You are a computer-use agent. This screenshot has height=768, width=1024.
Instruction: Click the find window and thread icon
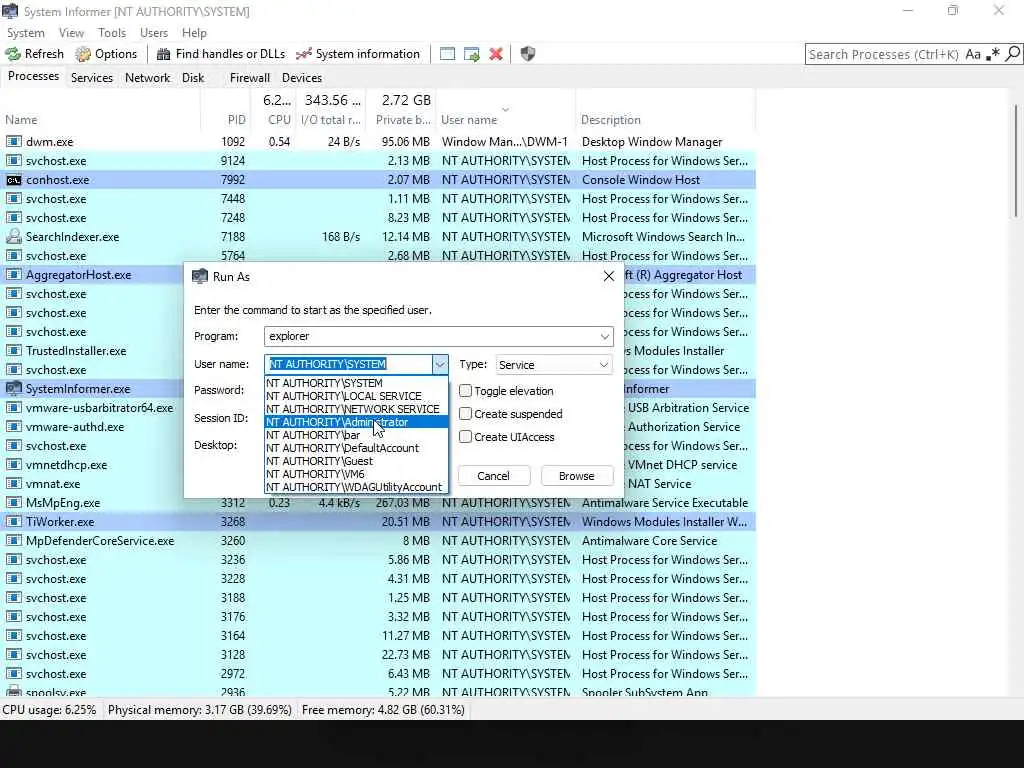point(472,54)
